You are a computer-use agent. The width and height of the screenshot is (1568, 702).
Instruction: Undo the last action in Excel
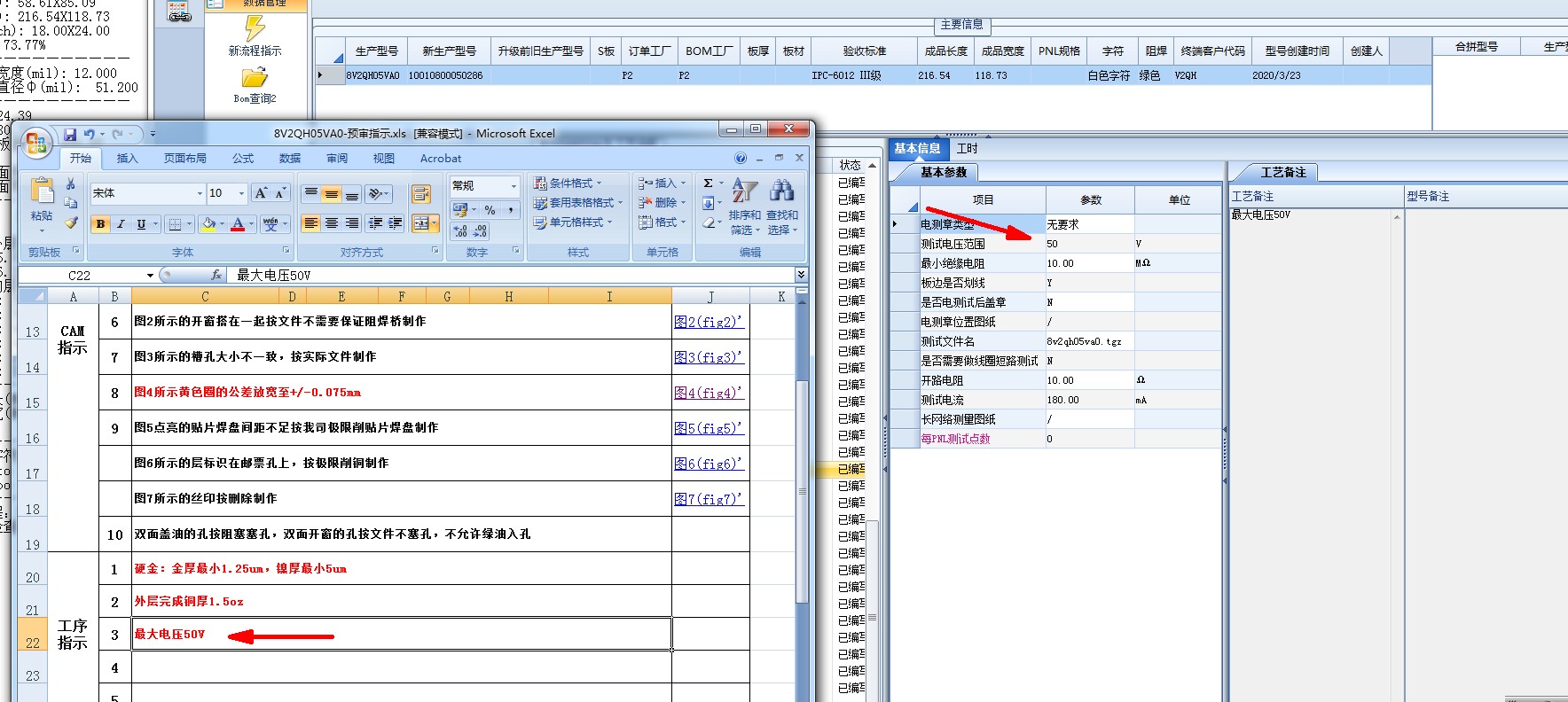tap(89, 135)
